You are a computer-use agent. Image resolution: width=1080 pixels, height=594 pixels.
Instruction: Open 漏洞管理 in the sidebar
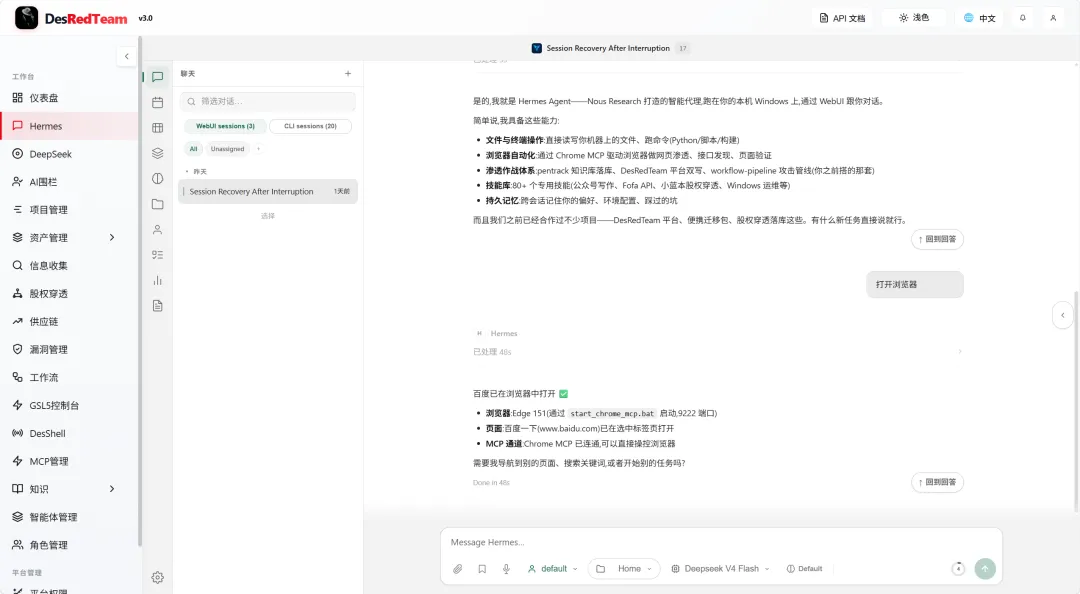coord(69,349)
